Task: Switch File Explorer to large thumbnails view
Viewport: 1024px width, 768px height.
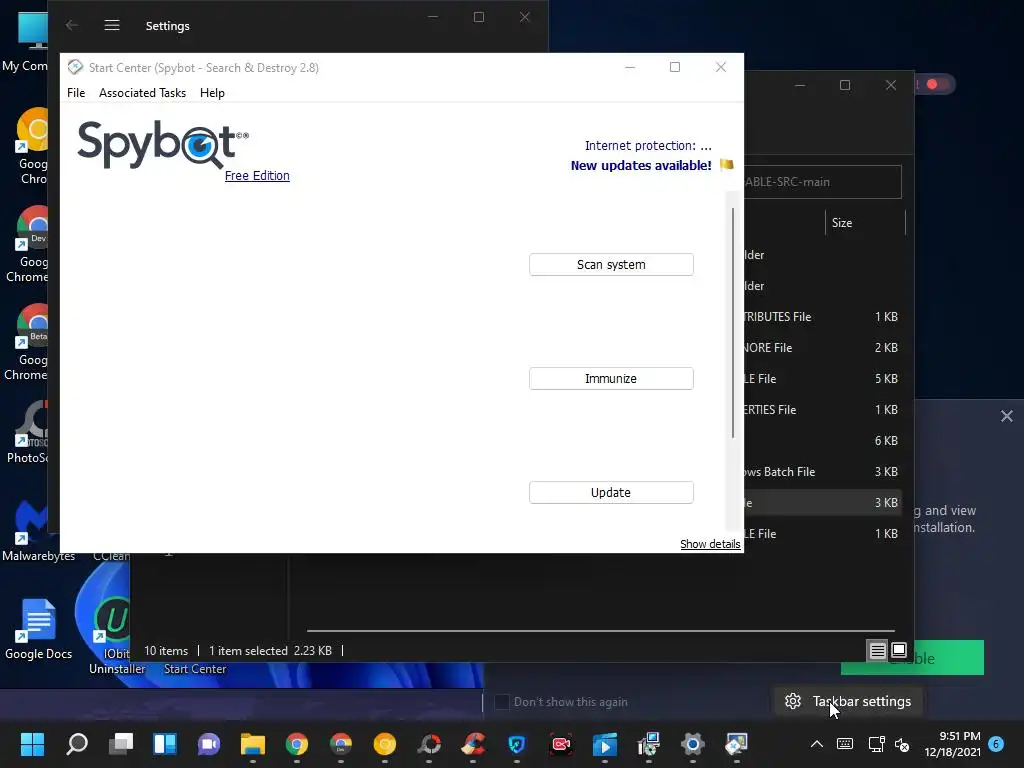Action: point(899,650)
